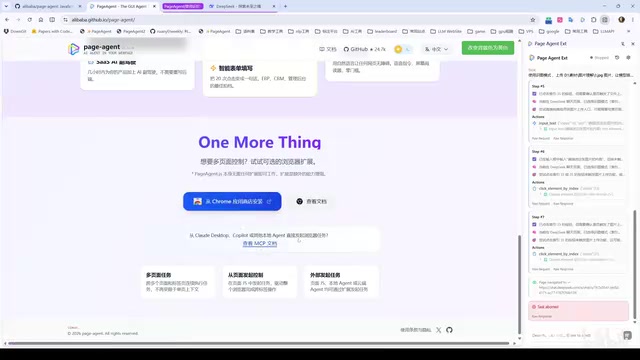Image resolution: width=640 pixels, height=360 pixels.
Task: Click the Task aborted message
Action: click(x=578, y=311)
